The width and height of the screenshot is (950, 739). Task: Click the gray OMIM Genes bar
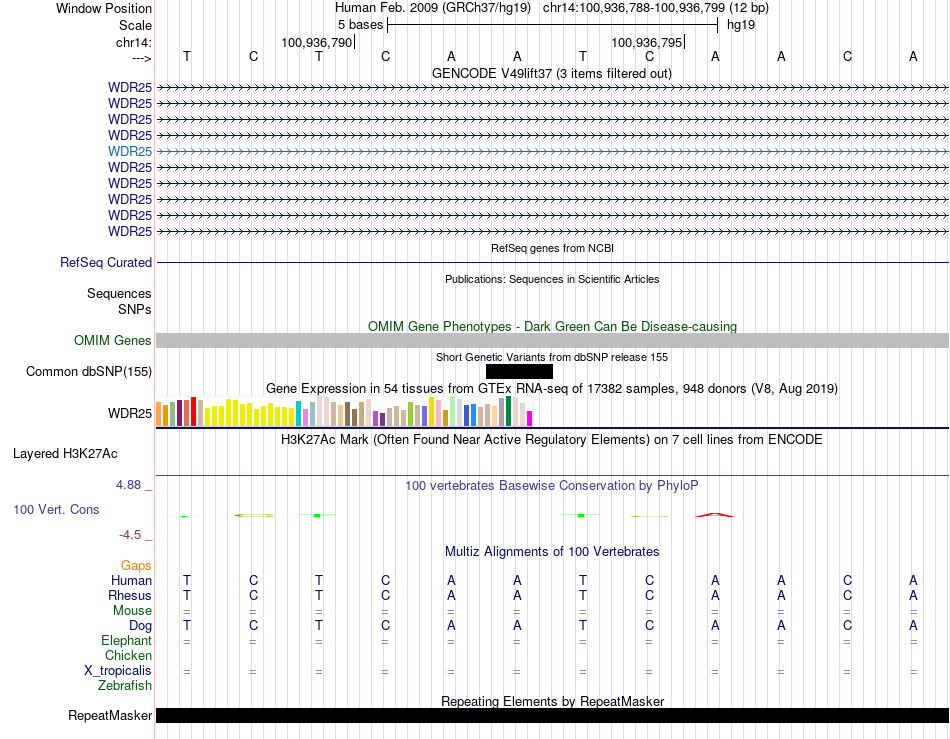[552, 340]
